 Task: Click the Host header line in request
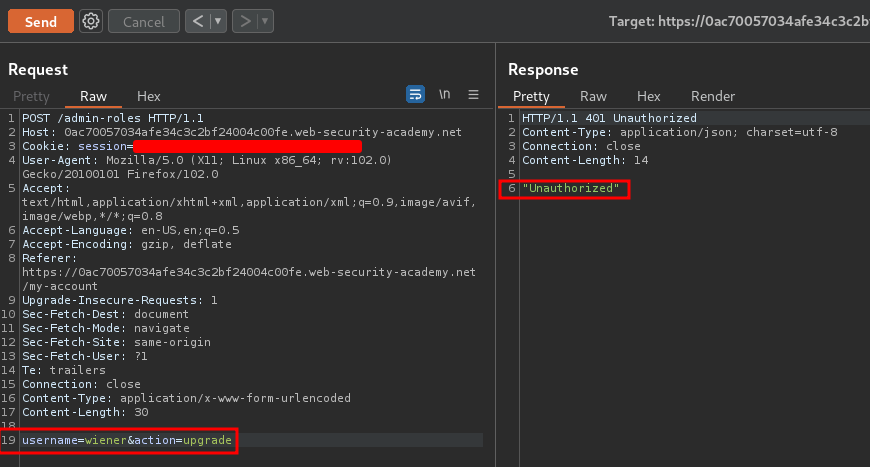click(242, 132)
